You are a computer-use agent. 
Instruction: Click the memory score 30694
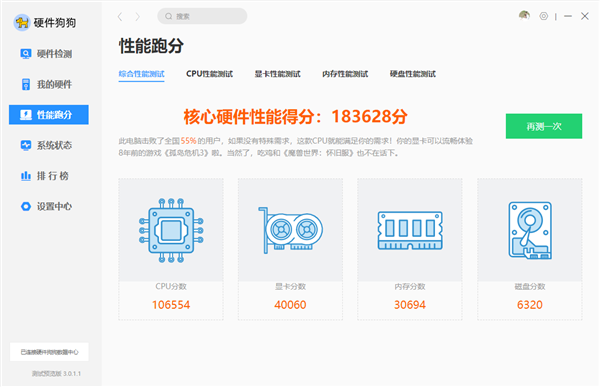[410, 305]
